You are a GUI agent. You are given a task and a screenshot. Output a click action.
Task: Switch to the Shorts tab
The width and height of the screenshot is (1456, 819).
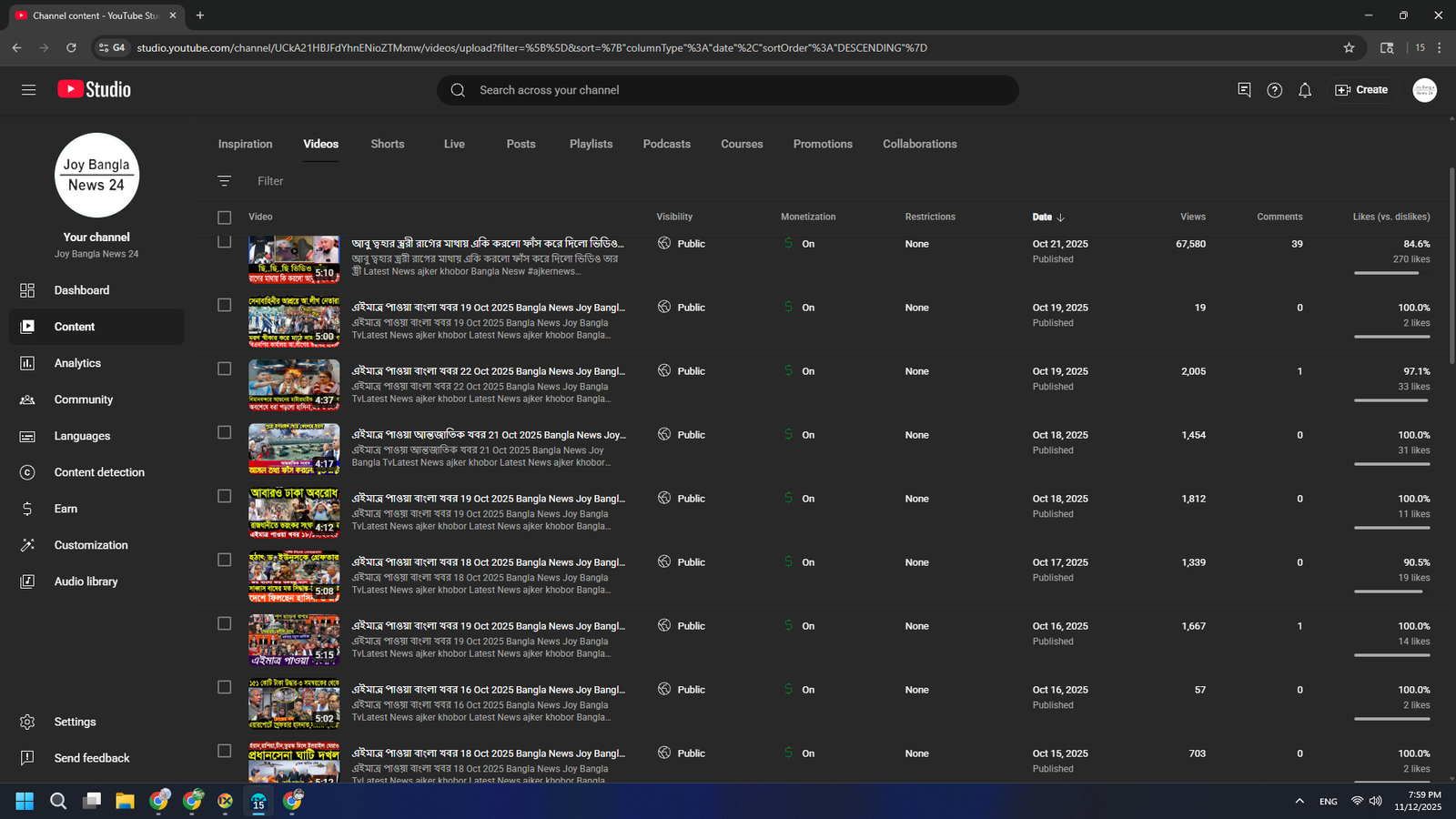[387, 144]
